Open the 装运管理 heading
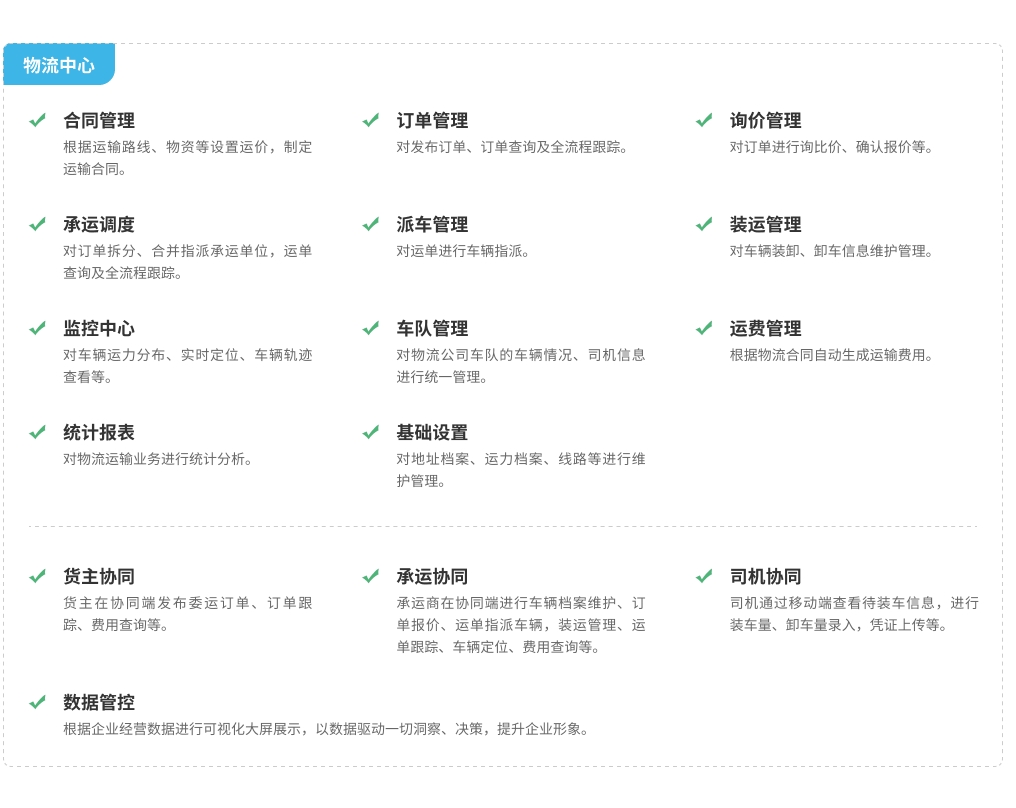This screenshot has width=1016, height=808. [765, 224]
